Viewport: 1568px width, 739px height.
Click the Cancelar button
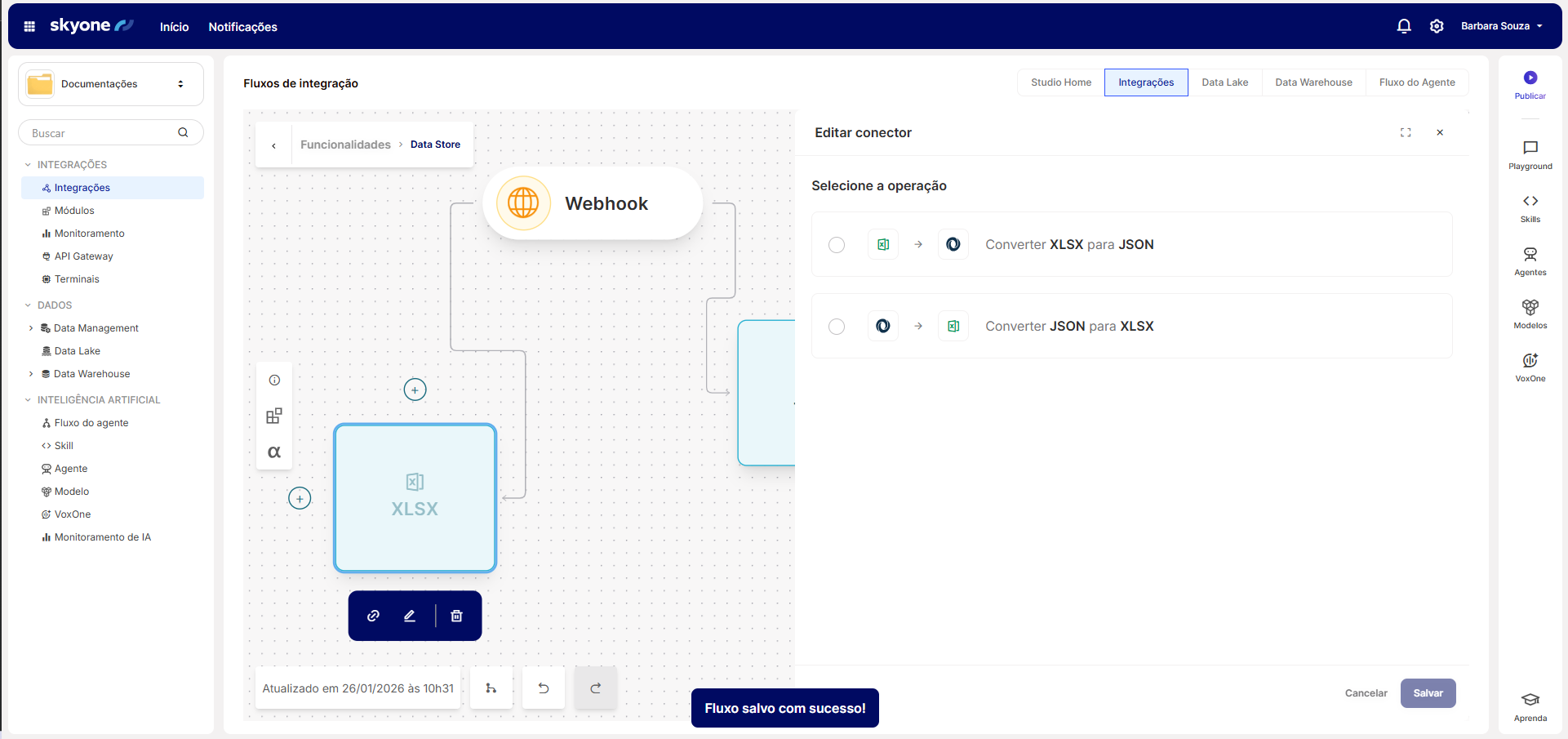click(1366, 693)
